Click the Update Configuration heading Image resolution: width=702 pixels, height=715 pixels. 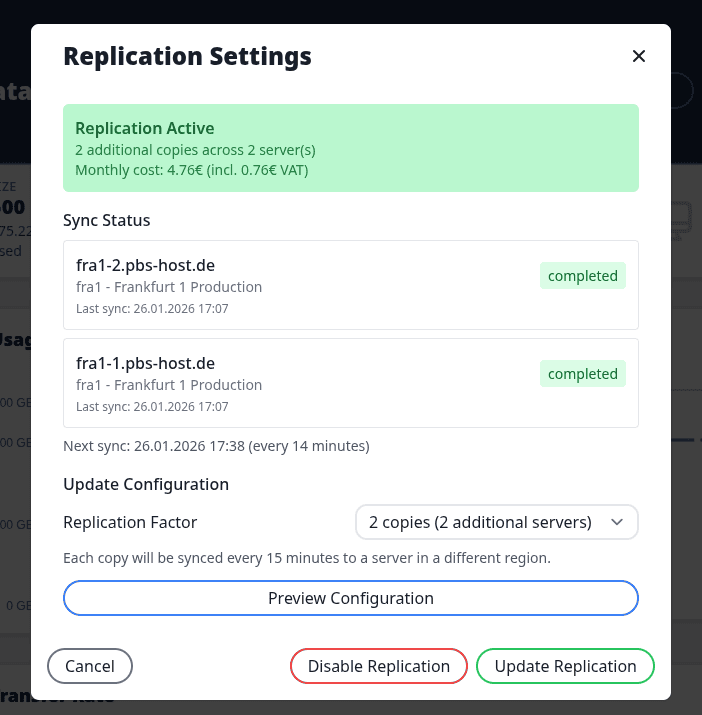tap(146, 484)
